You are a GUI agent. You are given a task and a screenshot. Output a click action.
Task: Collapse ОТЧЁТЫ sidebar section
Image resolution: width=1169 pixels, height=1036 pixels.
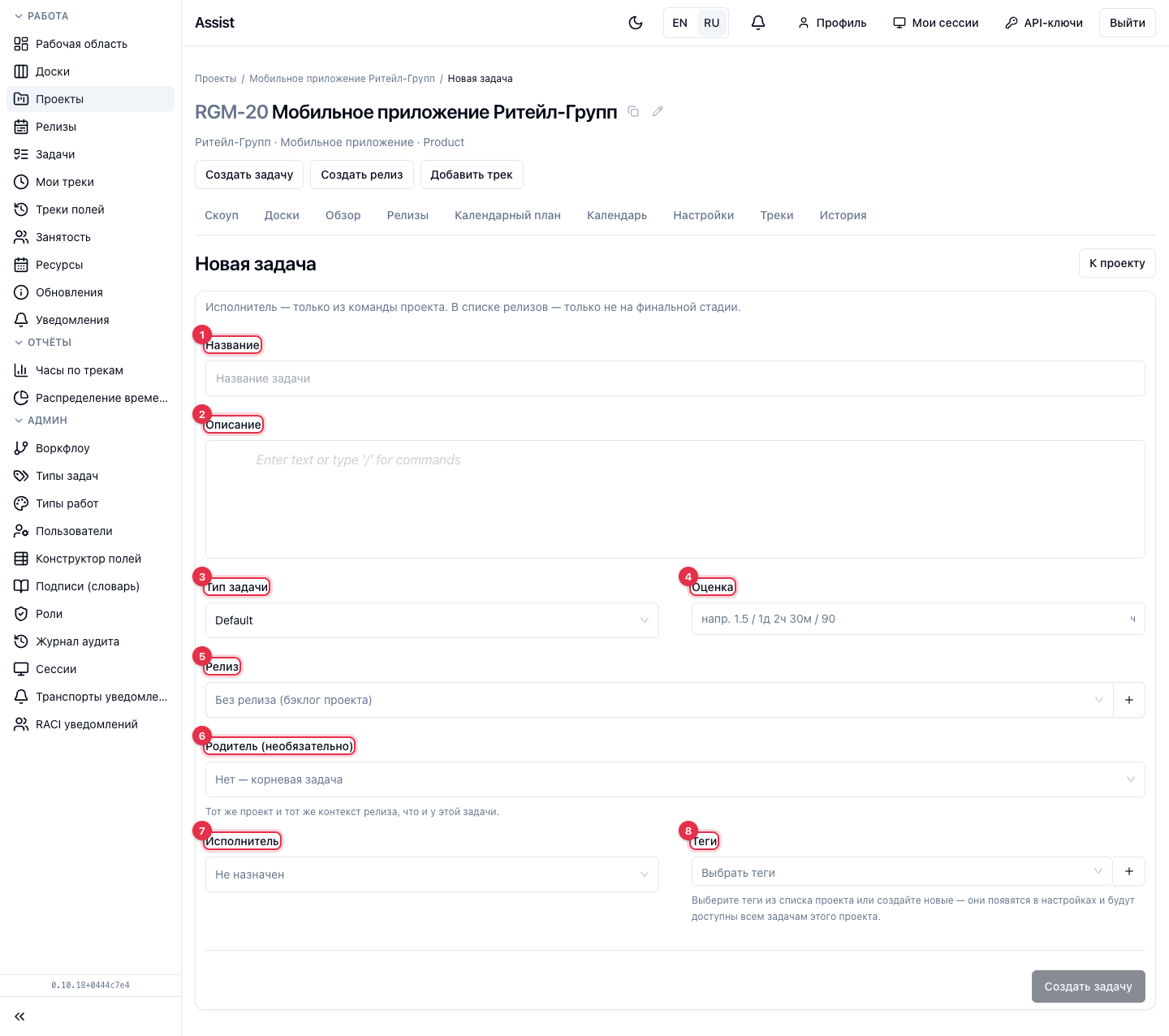(43, 343)
